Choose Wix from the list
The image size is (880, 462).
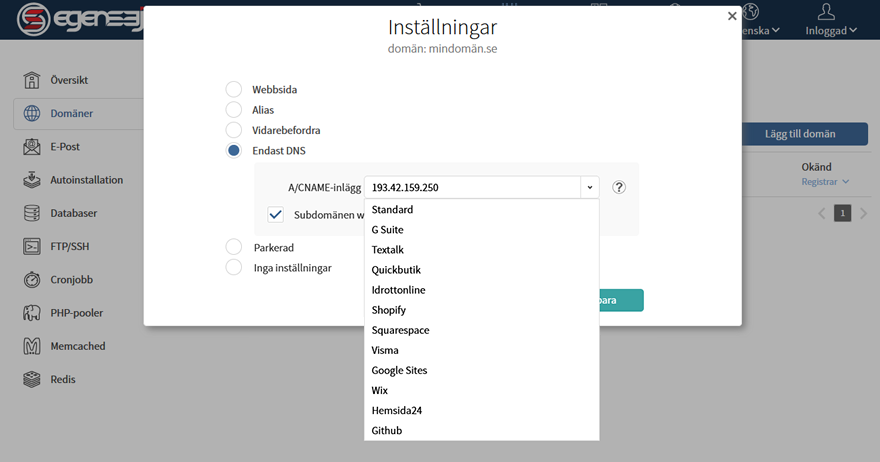coord(482,391)
